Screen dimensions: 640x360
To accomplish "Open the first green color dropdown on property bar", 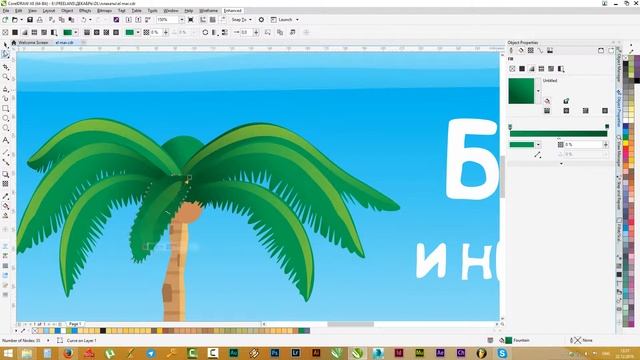I will click(x=76, y=32).
